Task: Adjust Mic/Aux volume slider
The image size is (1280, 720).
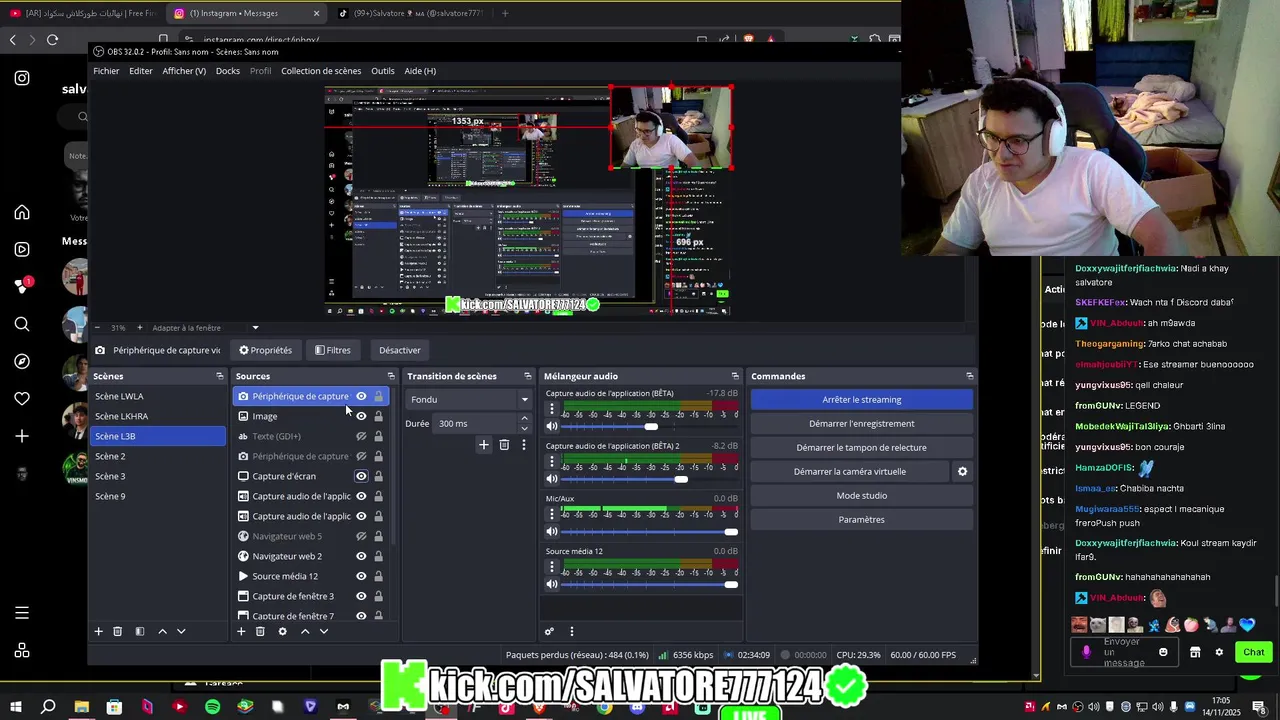Action: pos(648,532)
